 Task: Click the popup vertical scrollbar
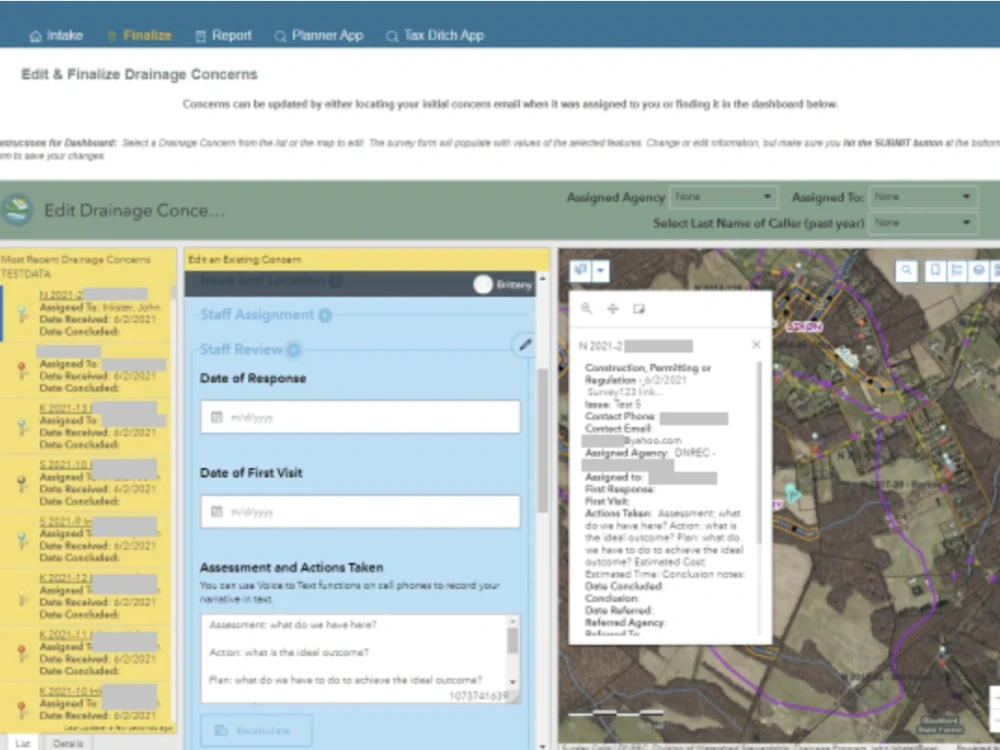pos(759,453)
